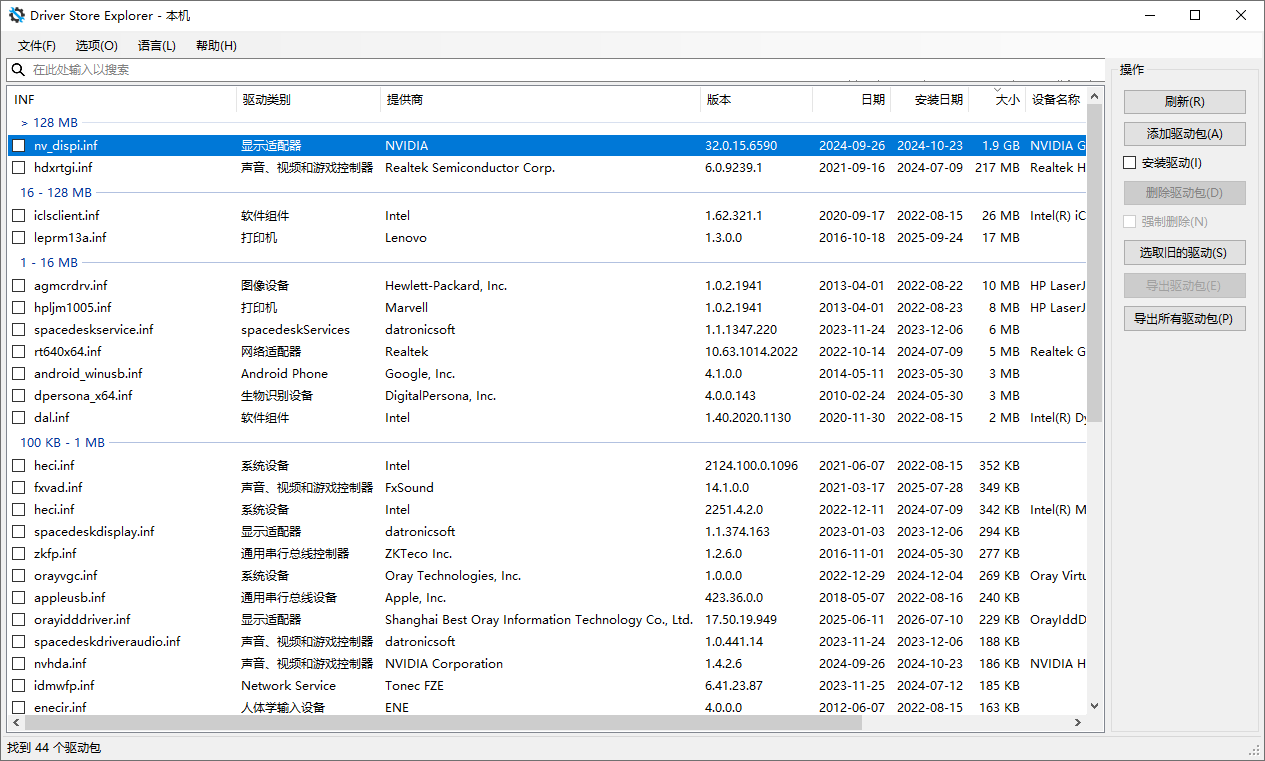The width and height of the screenshot is (1265, 761).
Task: Click the 添加驱动包(A) button
Action: point(1185,134)
